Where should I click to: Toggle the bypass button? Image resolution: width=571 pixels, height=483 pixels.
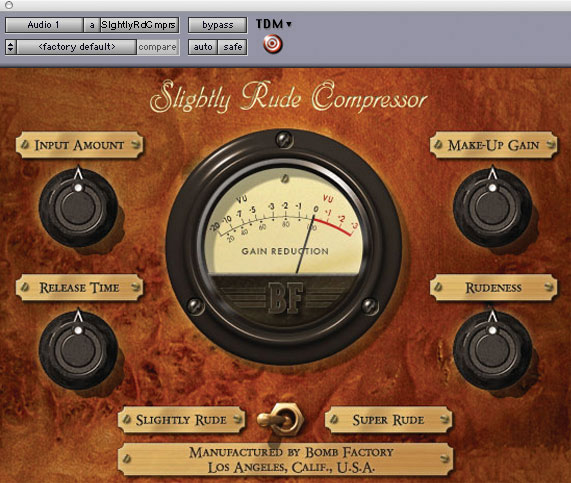217,25
